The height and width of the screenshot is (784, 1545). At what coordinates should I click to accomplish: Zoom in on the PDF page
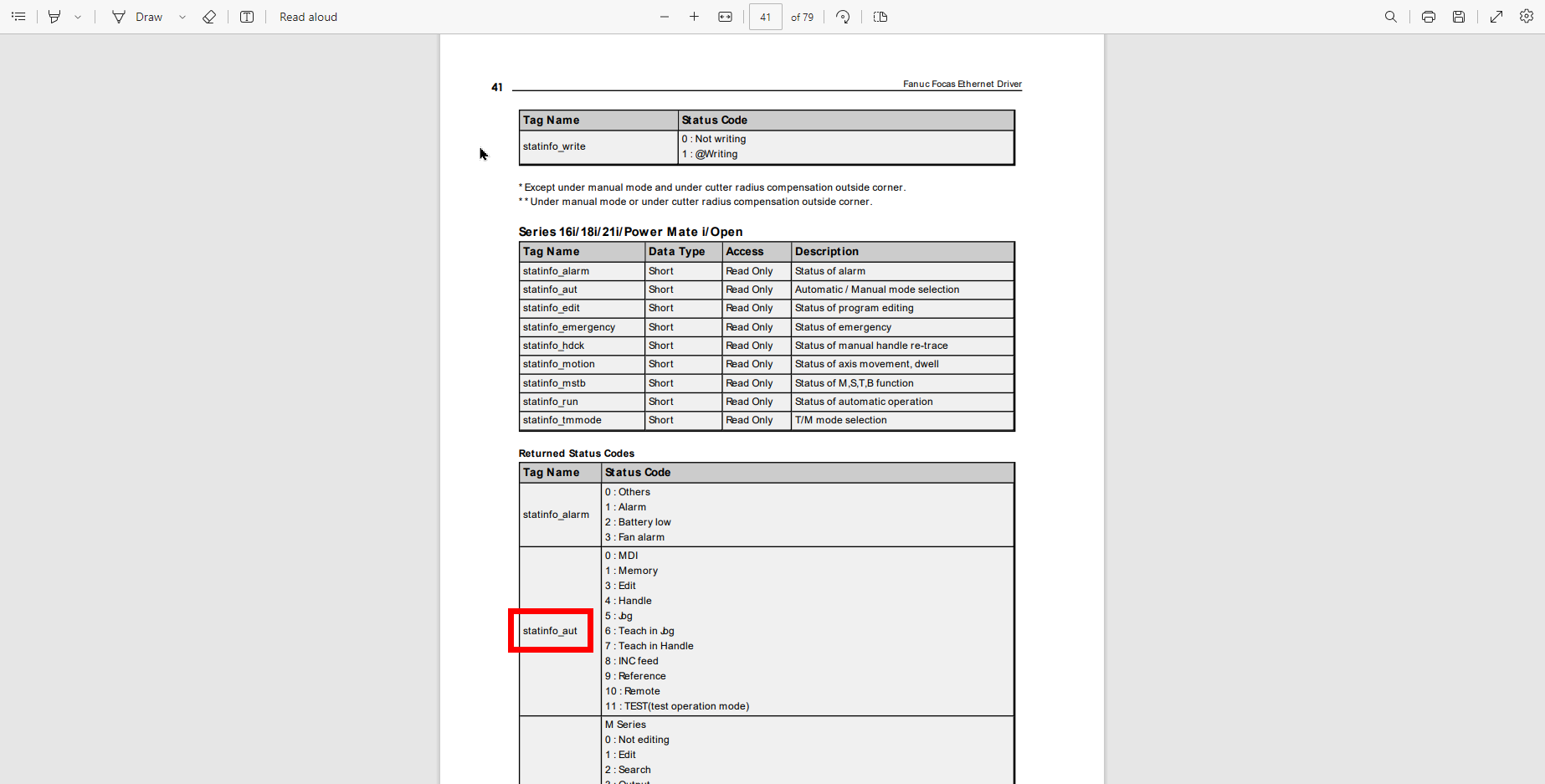(694, 17)
